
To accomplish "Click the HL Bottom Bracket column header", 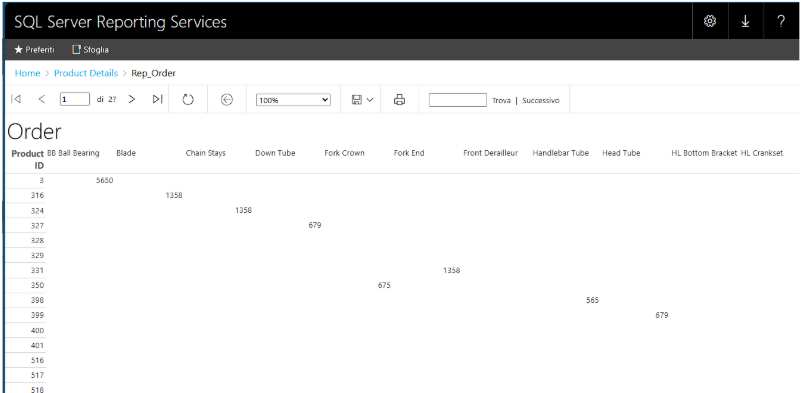I will click(704, 153).
